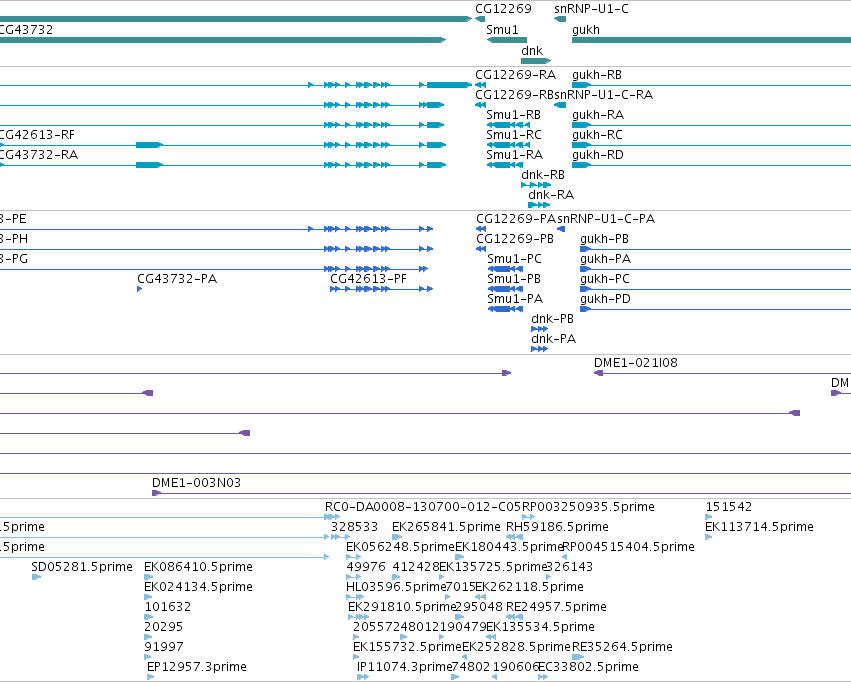Click the dnk gene bar
This screenshot has width=851, height=682.
536,61
